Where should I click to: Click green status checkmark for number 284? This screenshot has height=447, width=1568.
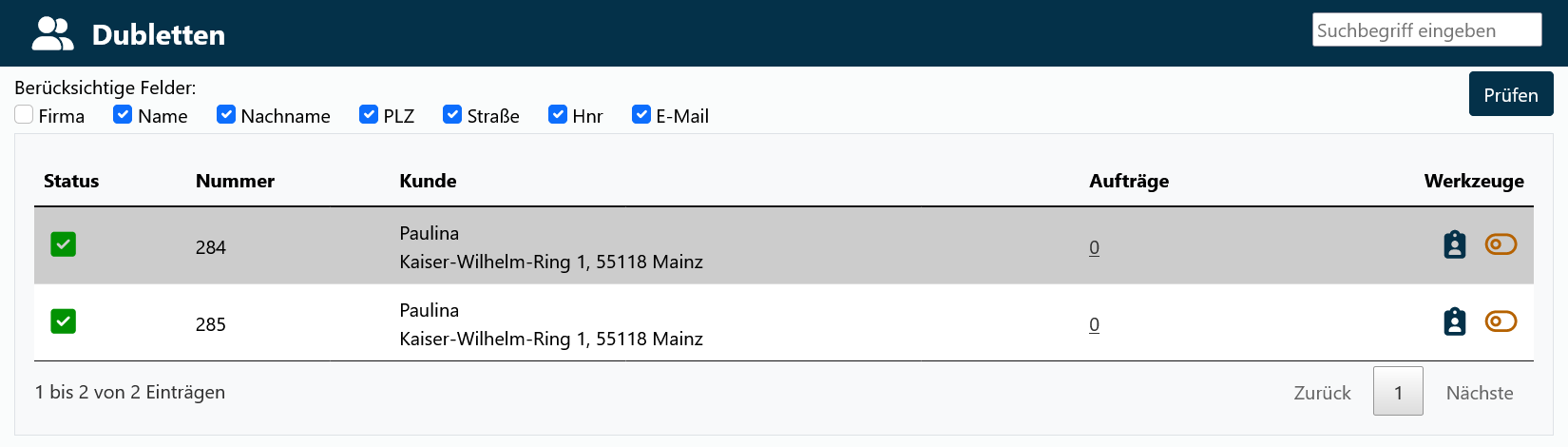coord(64,244)
